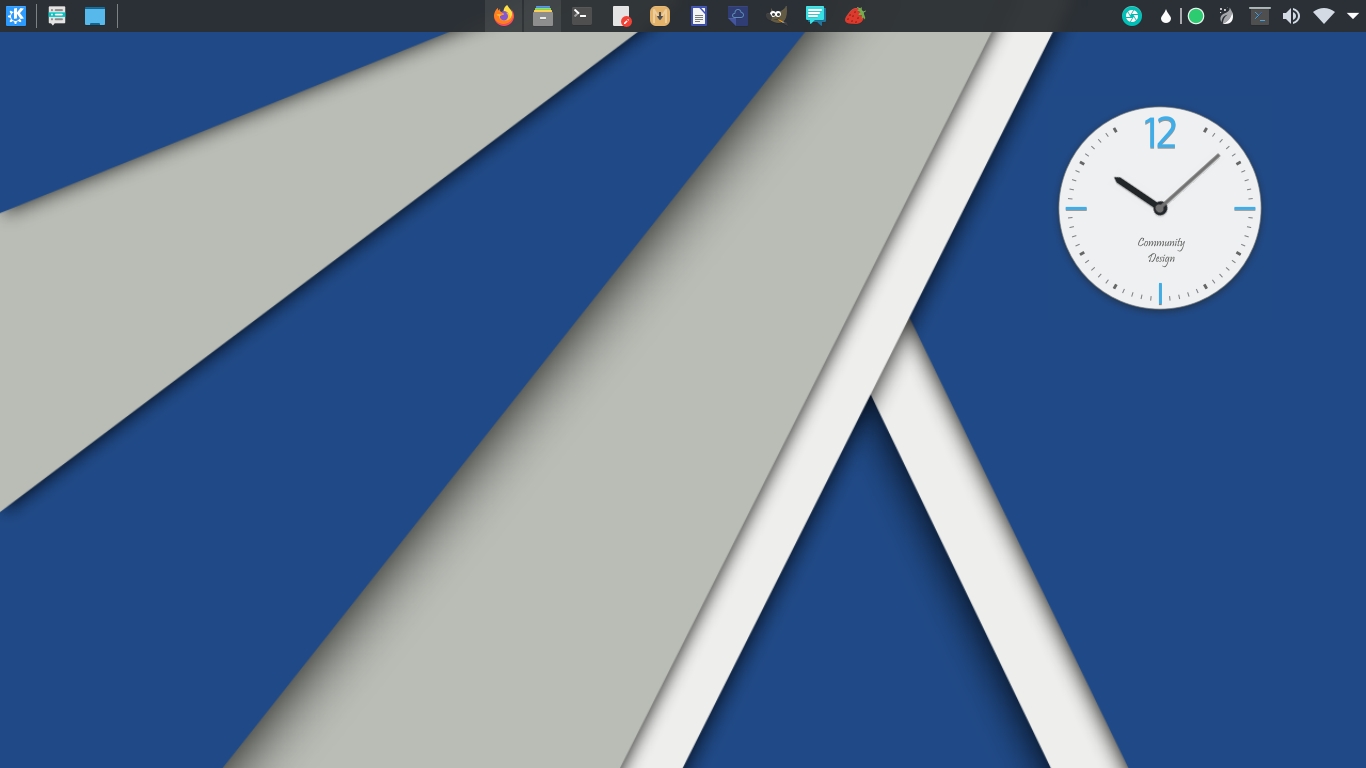Screen dimensions: 1366x768
Task: Open the task list icon beside launcher
Action: click(x=57, y=16)
